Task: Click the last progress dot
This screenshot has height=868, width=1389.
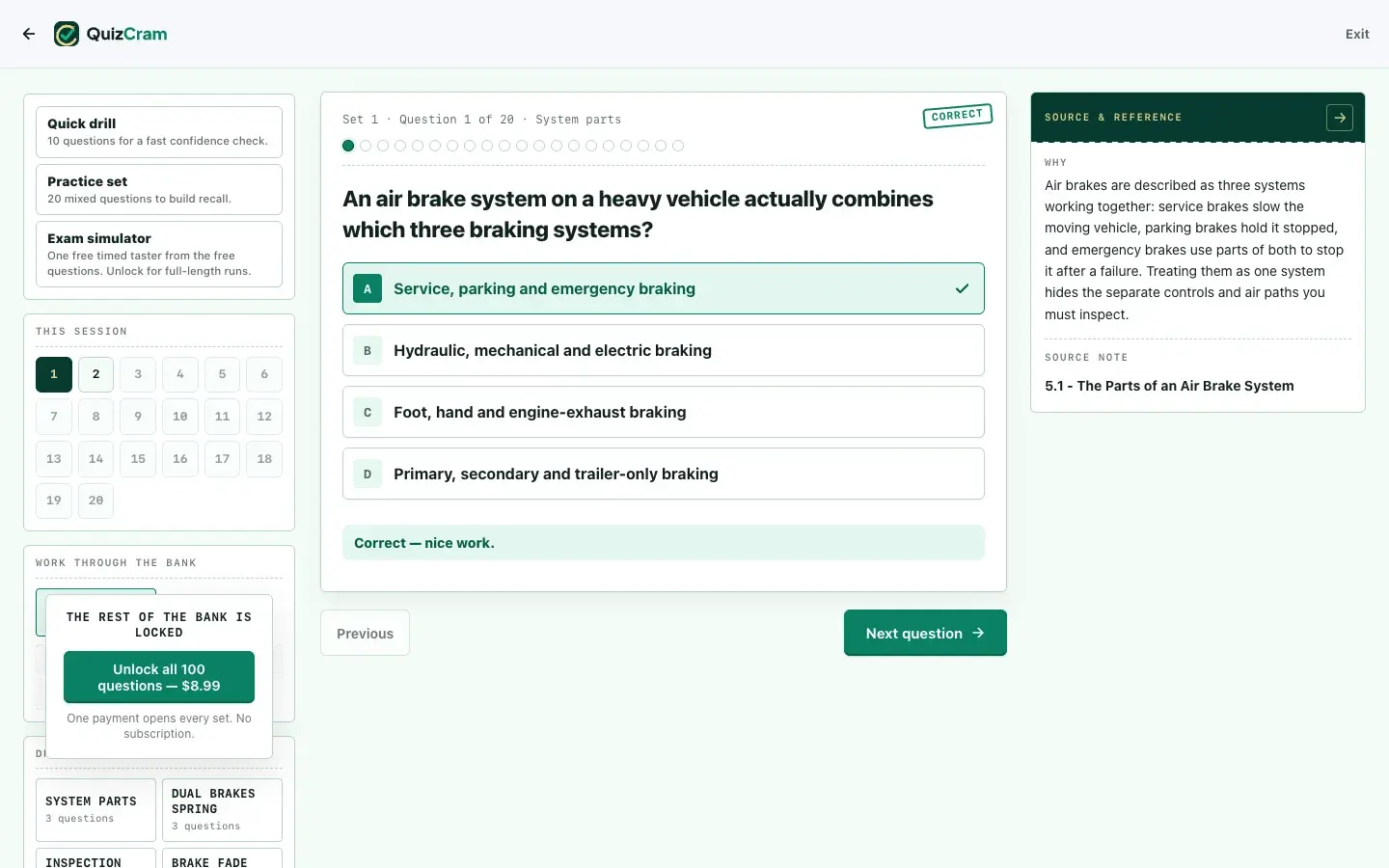Action: pyautogui.click(x=678, y=146)
